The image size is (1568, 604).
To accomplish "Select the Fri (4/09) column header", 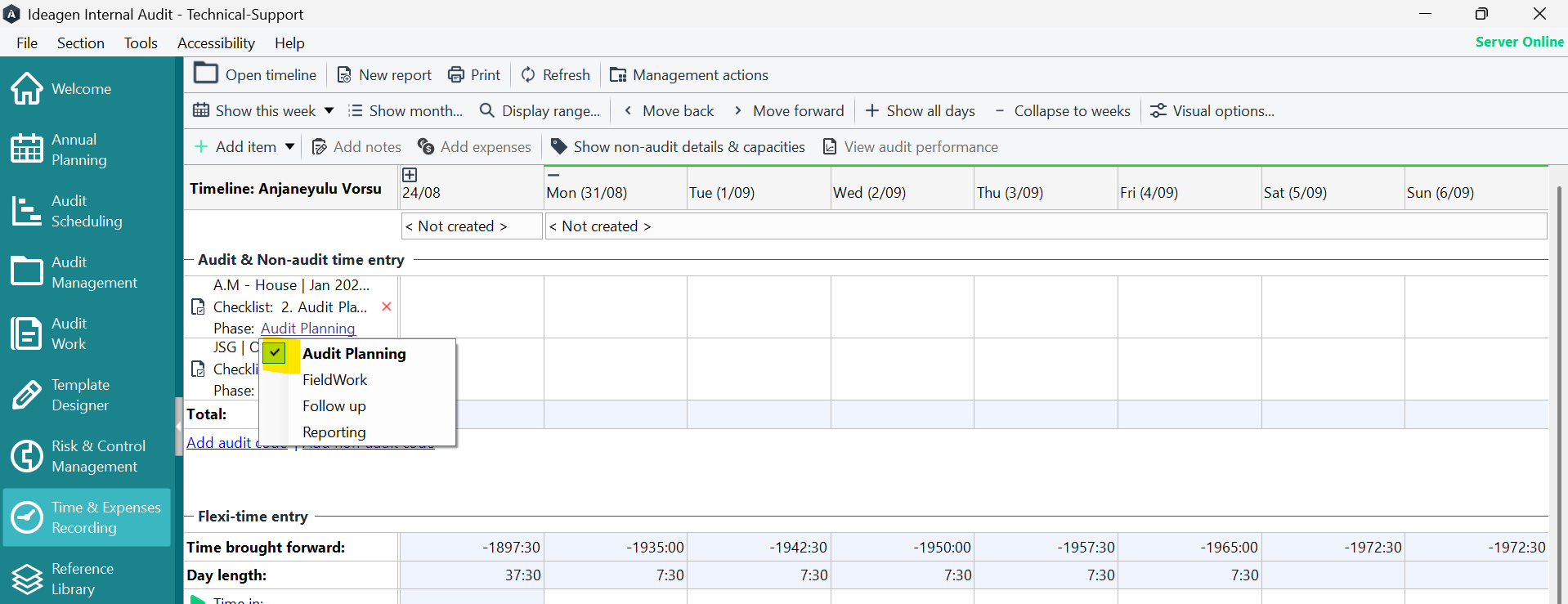I will coord(1189,188).
